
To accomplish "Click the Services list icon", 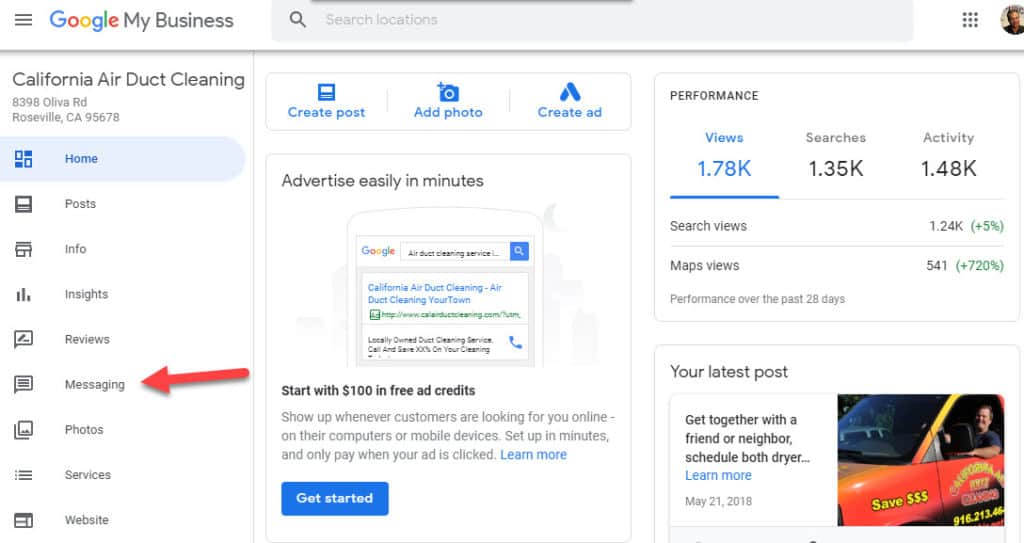I will 24,475.
